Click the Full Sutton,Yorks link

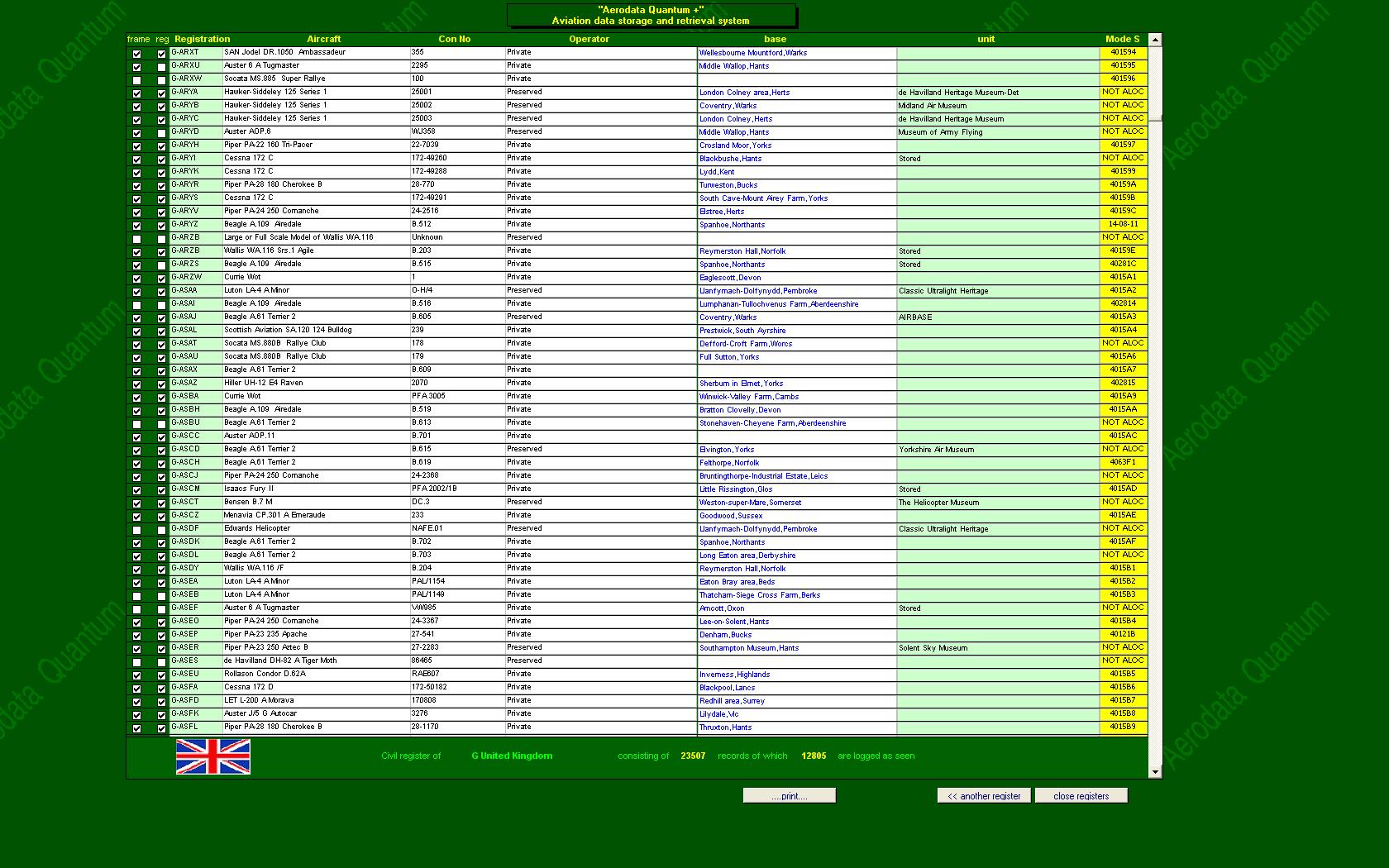pos(729,357)
